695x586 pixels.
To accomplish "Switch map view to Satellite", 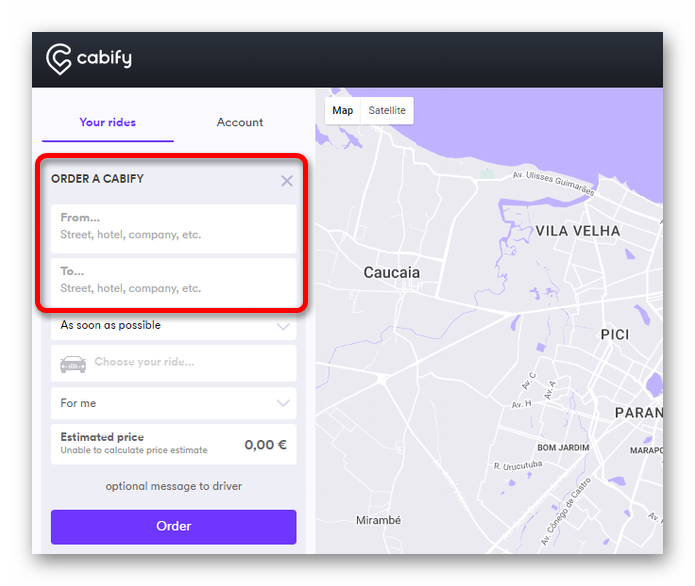I will pos(387,110).
